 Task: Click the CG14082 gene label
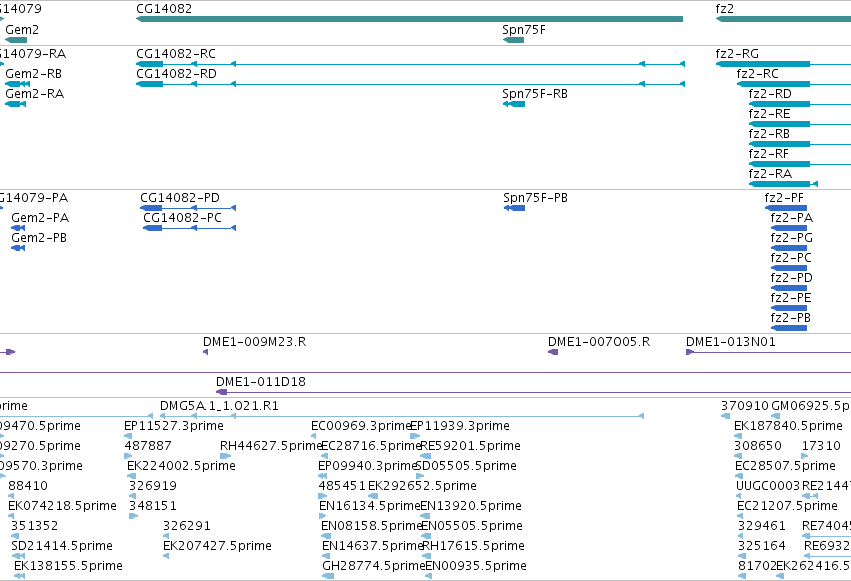click(x=163, y=9)
